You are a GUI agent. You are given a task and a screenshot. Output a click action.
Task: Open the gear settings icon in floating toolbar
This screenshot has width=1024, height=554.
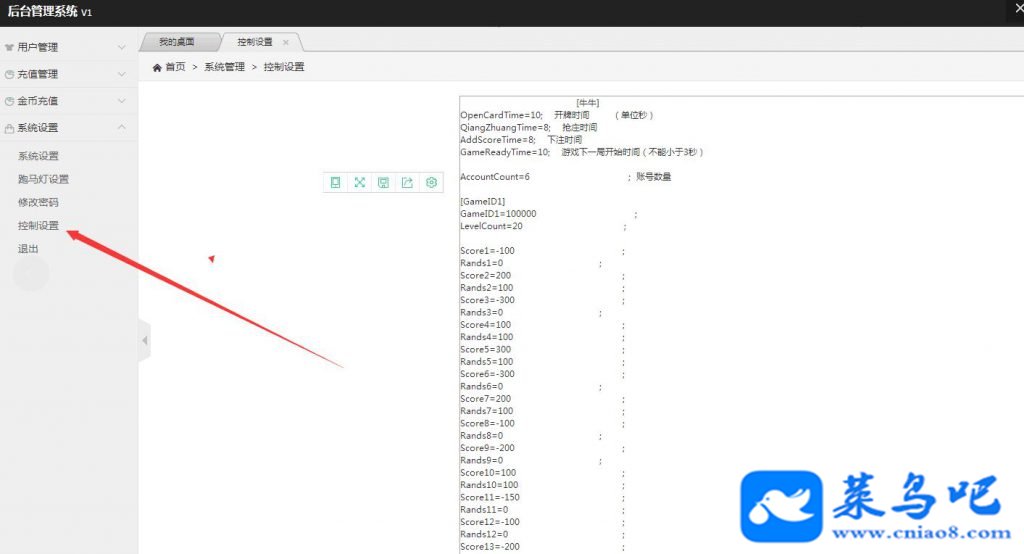coord(431,182)
